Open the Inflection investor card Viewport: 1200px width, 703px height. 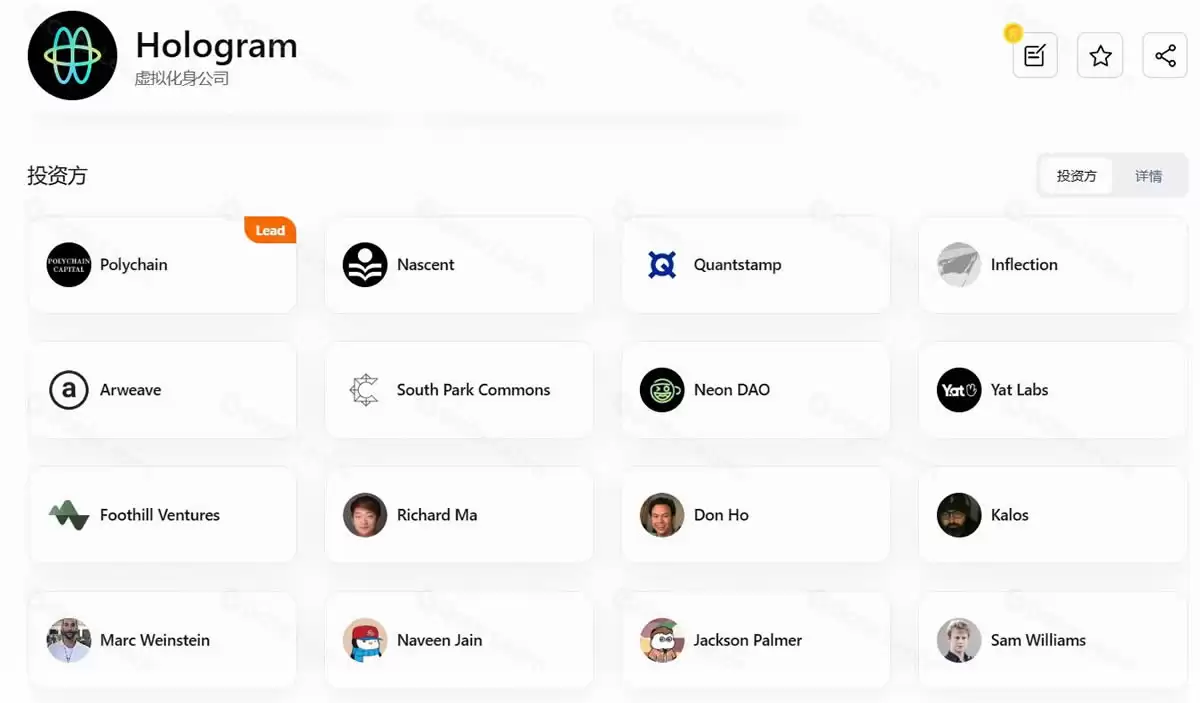1052,265
